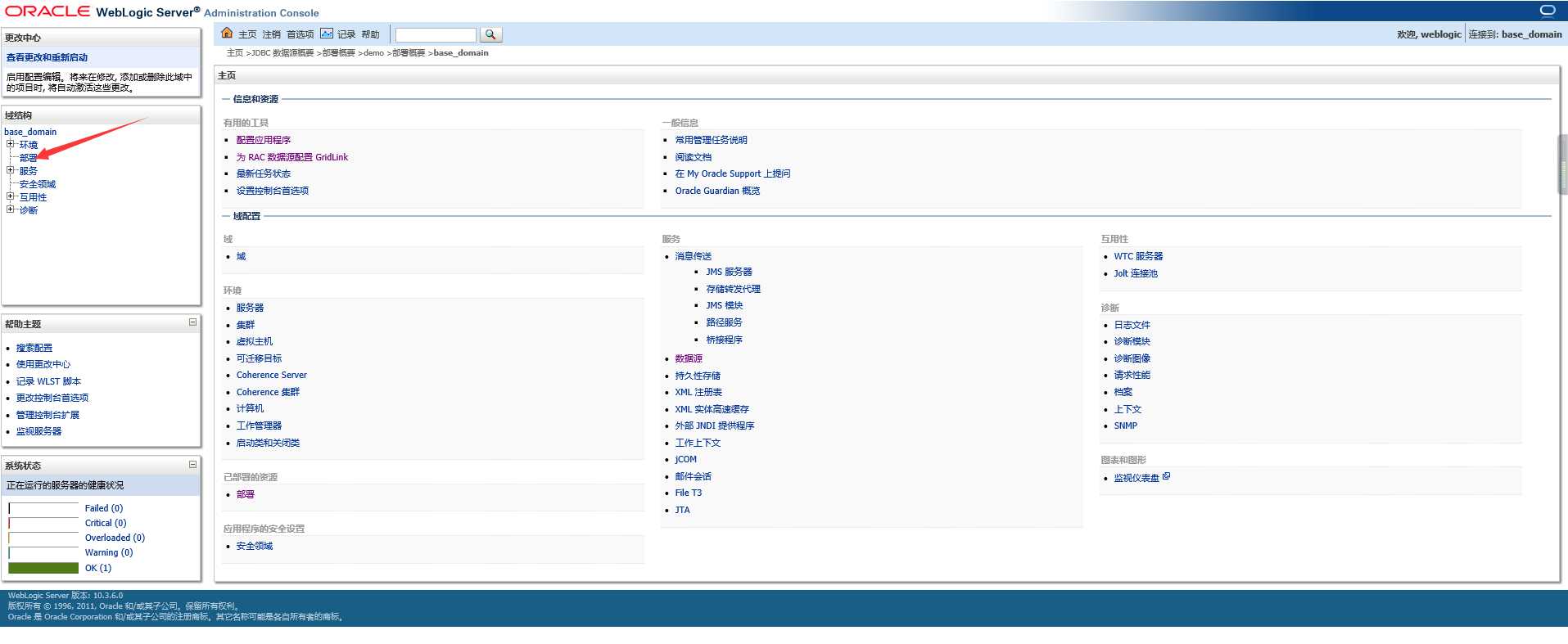This screenshot has width=1568, height=644.
Task: Click 部署概要 breadcrumb after demo
Action: pyautogui.click(x=409, y=53)
